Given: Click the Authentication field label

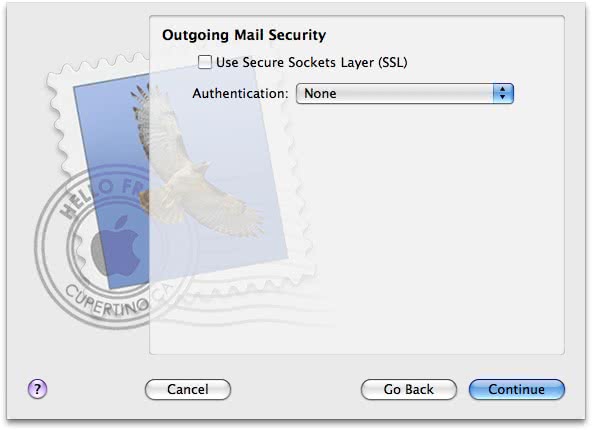Looking at the screenshot, I should [x=240, y=93].
